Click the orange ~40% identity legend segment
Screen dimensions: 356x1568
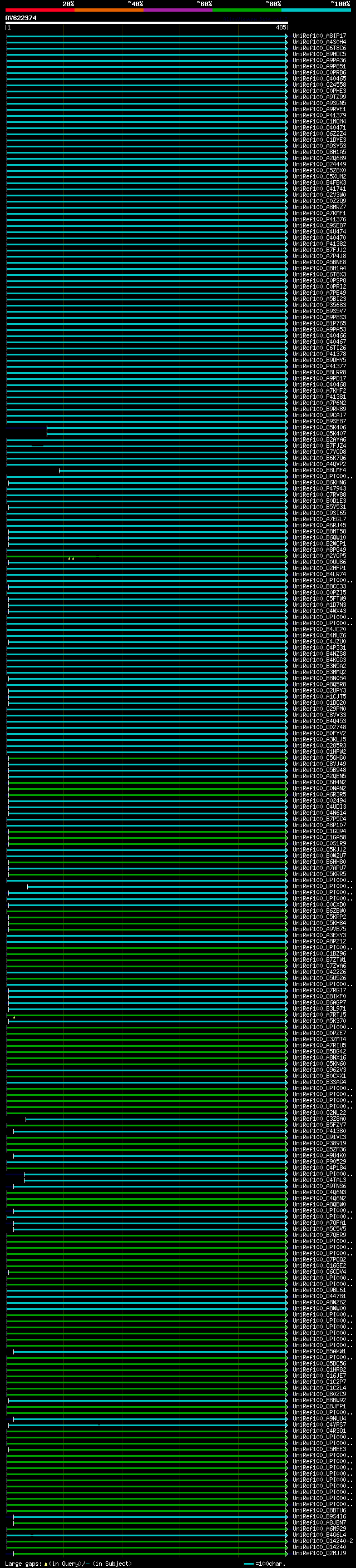point(108,10)
